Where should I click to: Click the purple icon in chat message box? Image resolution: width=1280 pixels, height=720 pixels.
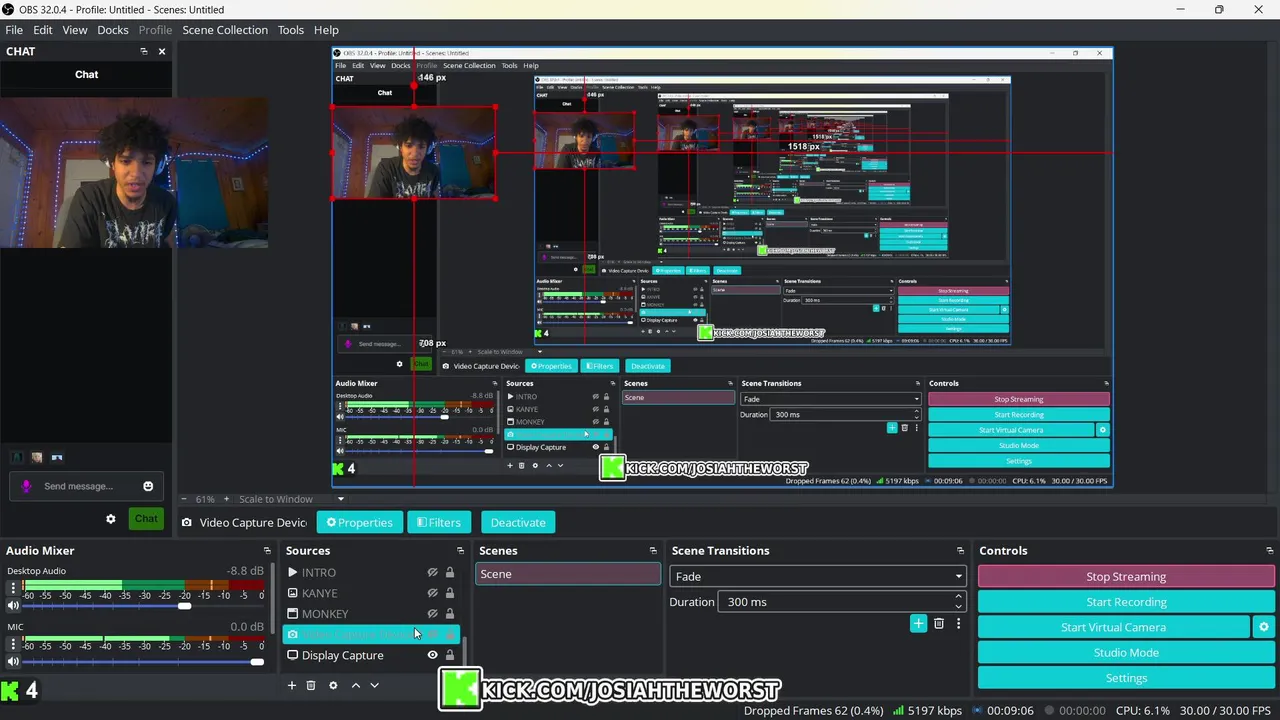click(x=26, y=486)
